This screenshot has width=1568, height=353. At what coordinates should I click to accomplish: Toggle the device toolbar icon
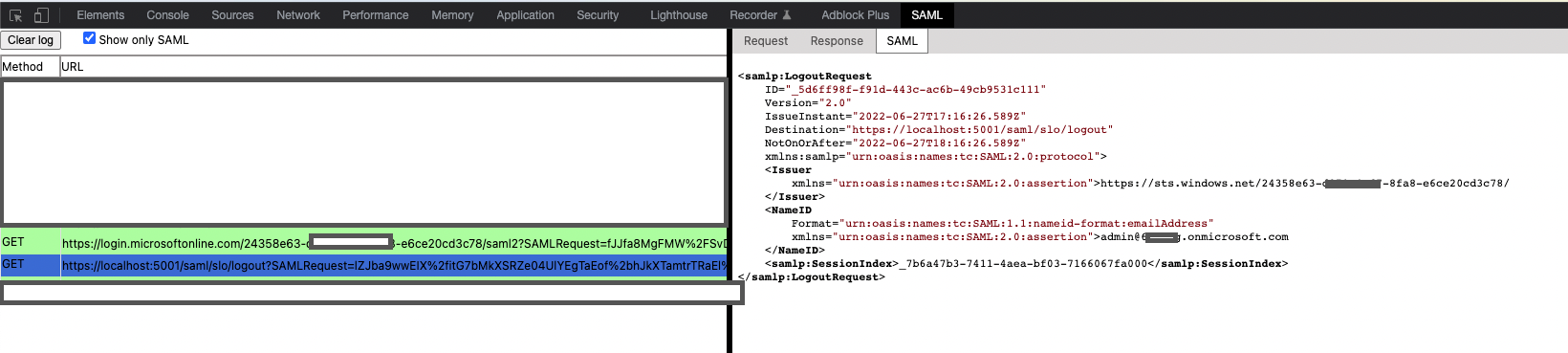(x=41, y=15)
